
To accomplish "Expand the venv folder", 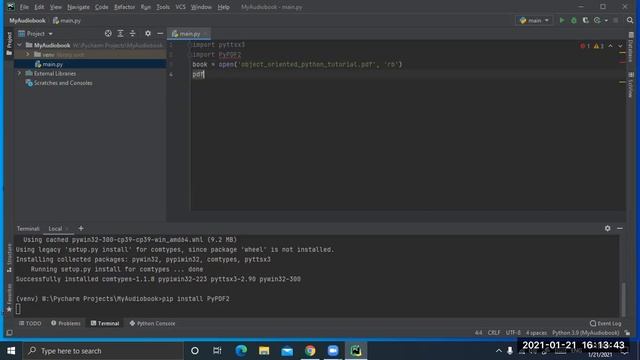I will tap(28, 55).
